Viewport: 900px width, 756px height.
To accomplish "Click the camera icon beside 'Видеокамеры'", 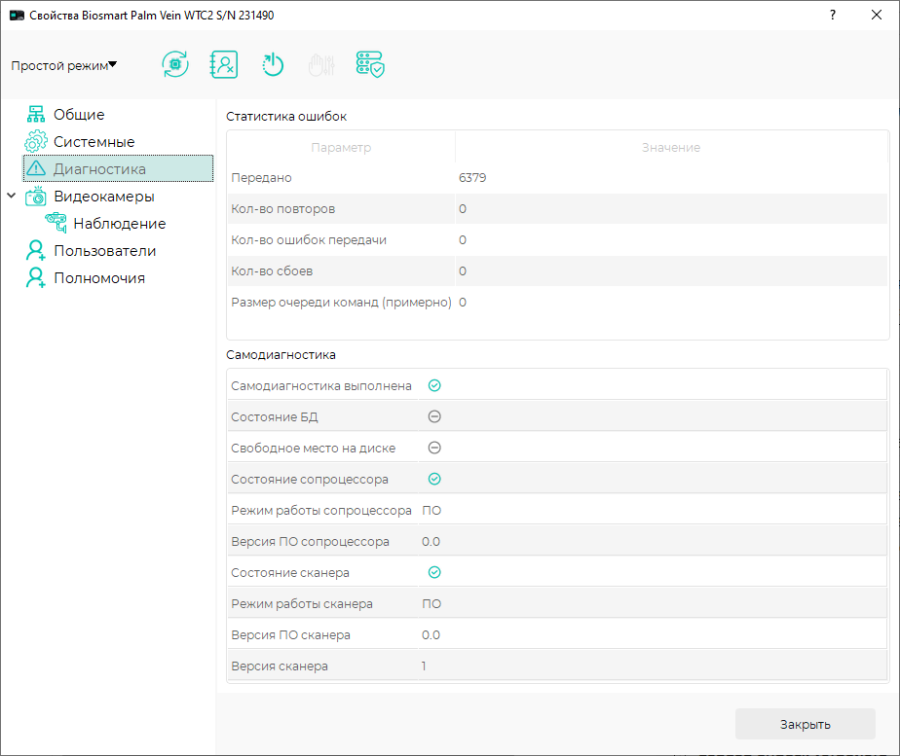I will 36,196.
